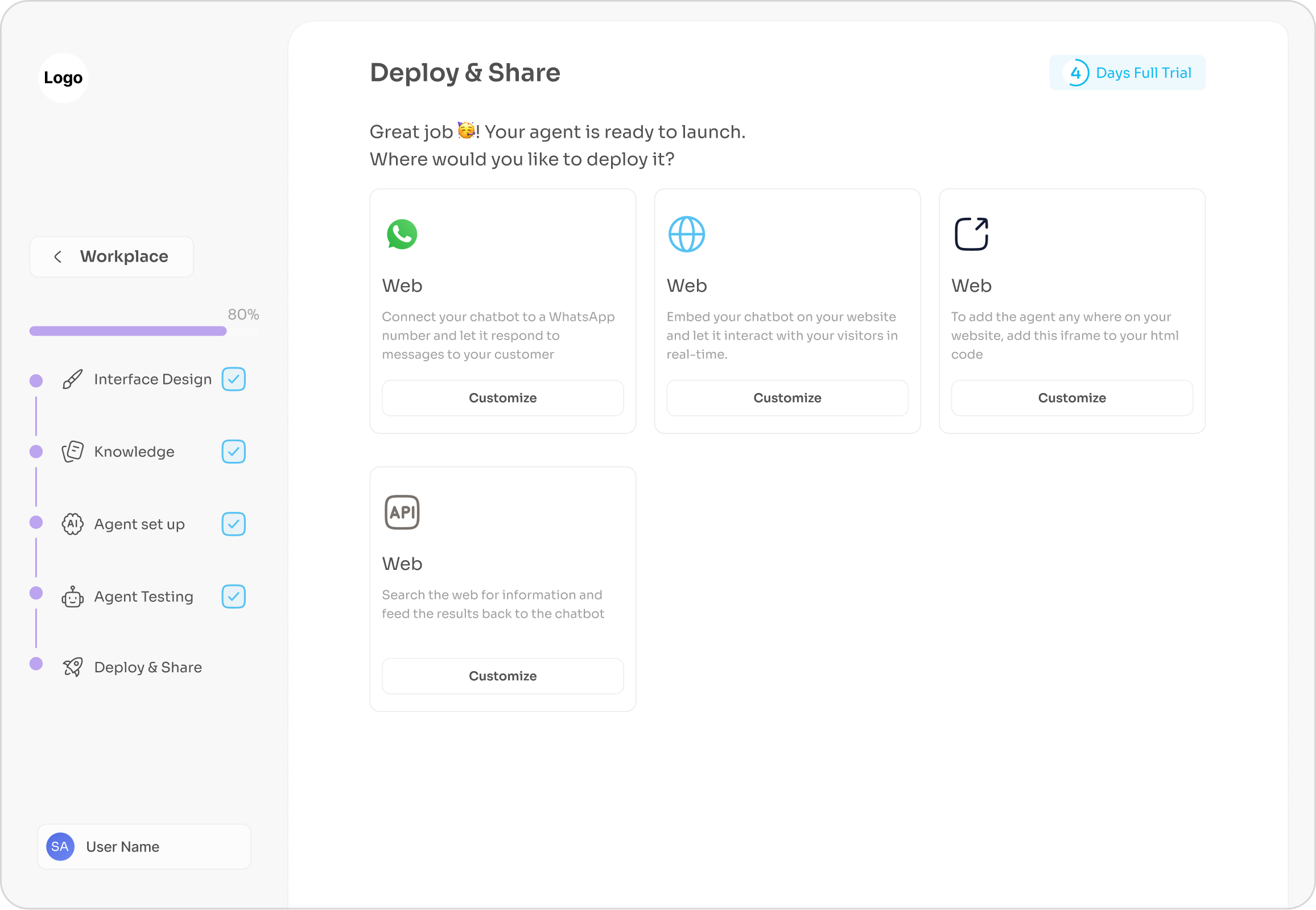Click the Interface Design brush icon

(x=72, y=379)
